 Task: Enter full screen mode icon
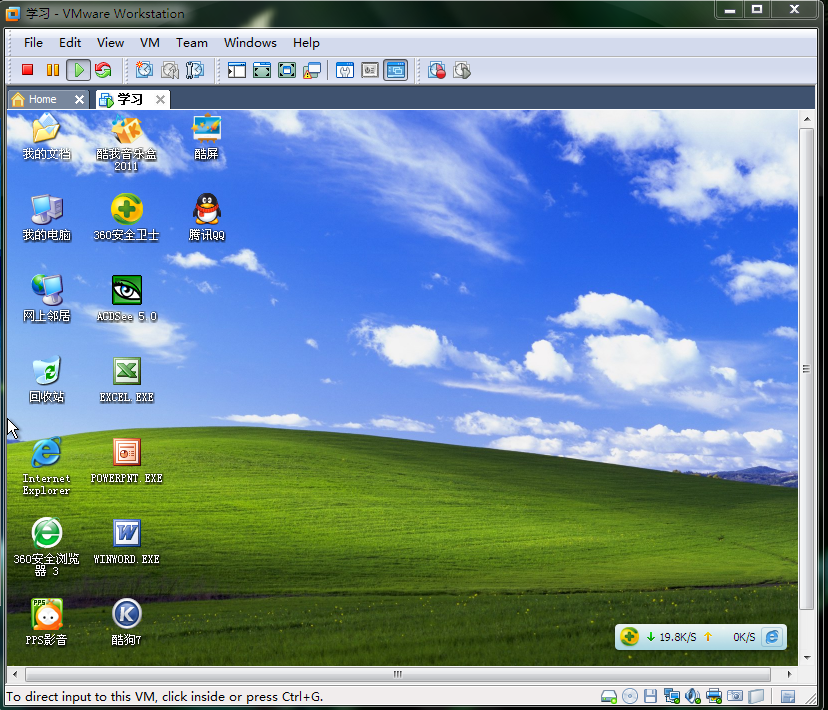[x=287, y=70]
